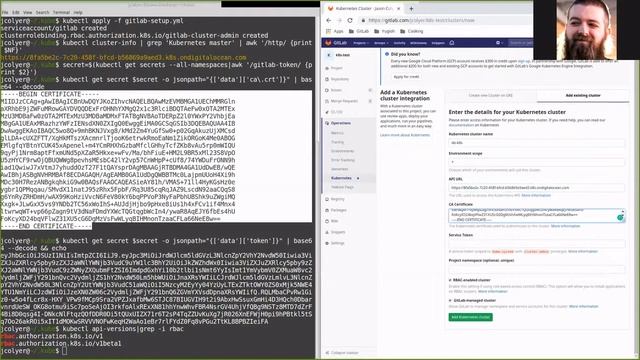Image resolution: width=640 pixels, height=360 pixels.
Task: Open Project in GitLab sidebar
Action: pyautogui.click(x=334, y=68)
